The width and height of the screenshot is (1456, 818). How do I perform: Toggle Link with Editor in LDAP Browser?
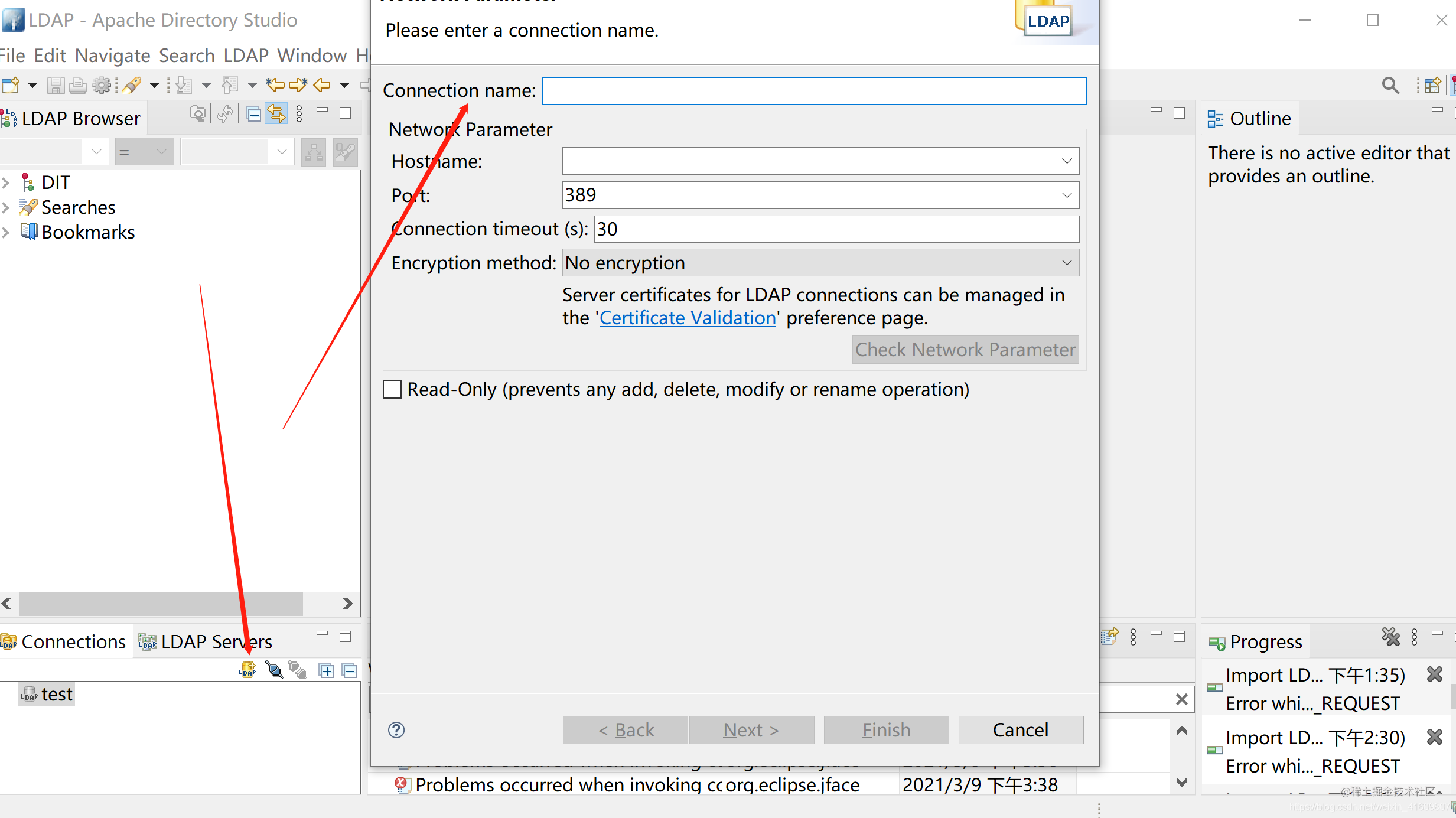tap(276, 113)
